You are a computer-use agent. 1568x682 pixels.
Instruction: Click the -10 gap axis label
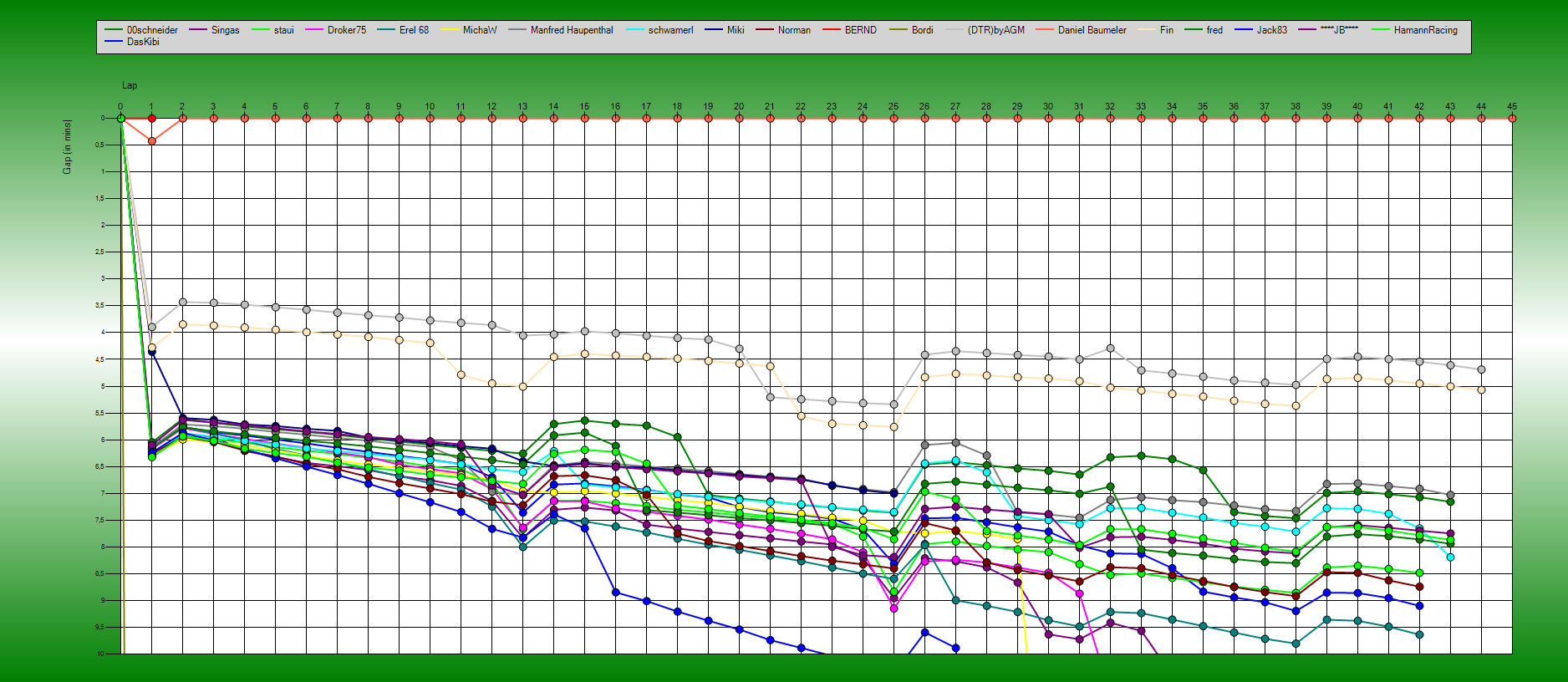99,654
